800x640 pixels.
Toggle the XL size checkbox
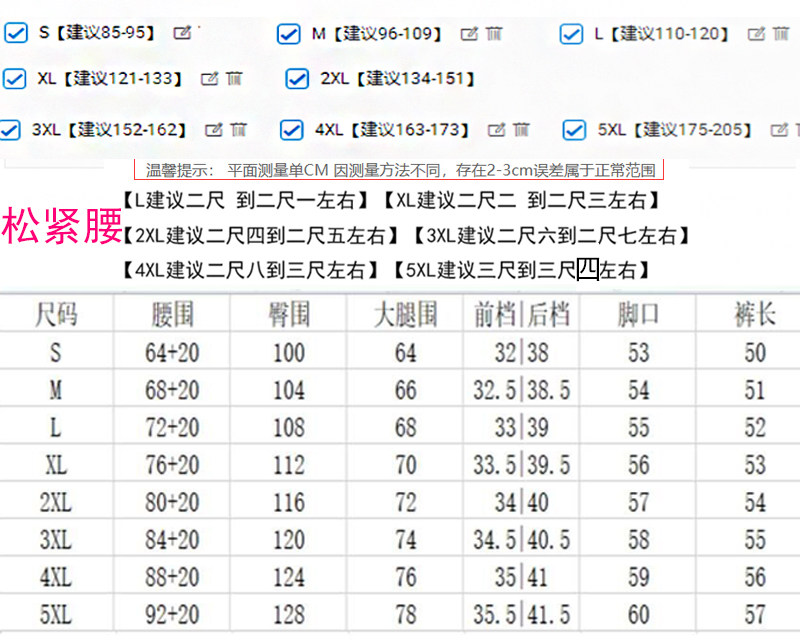[14, 79]
